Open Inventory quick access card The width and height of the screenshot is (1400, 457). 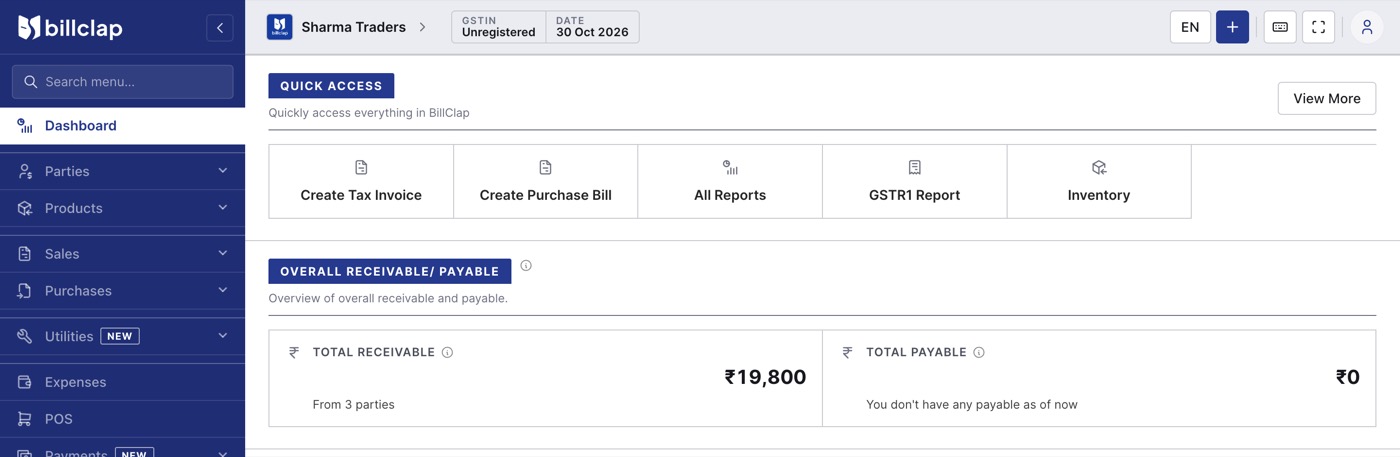tap(1099, 181)
